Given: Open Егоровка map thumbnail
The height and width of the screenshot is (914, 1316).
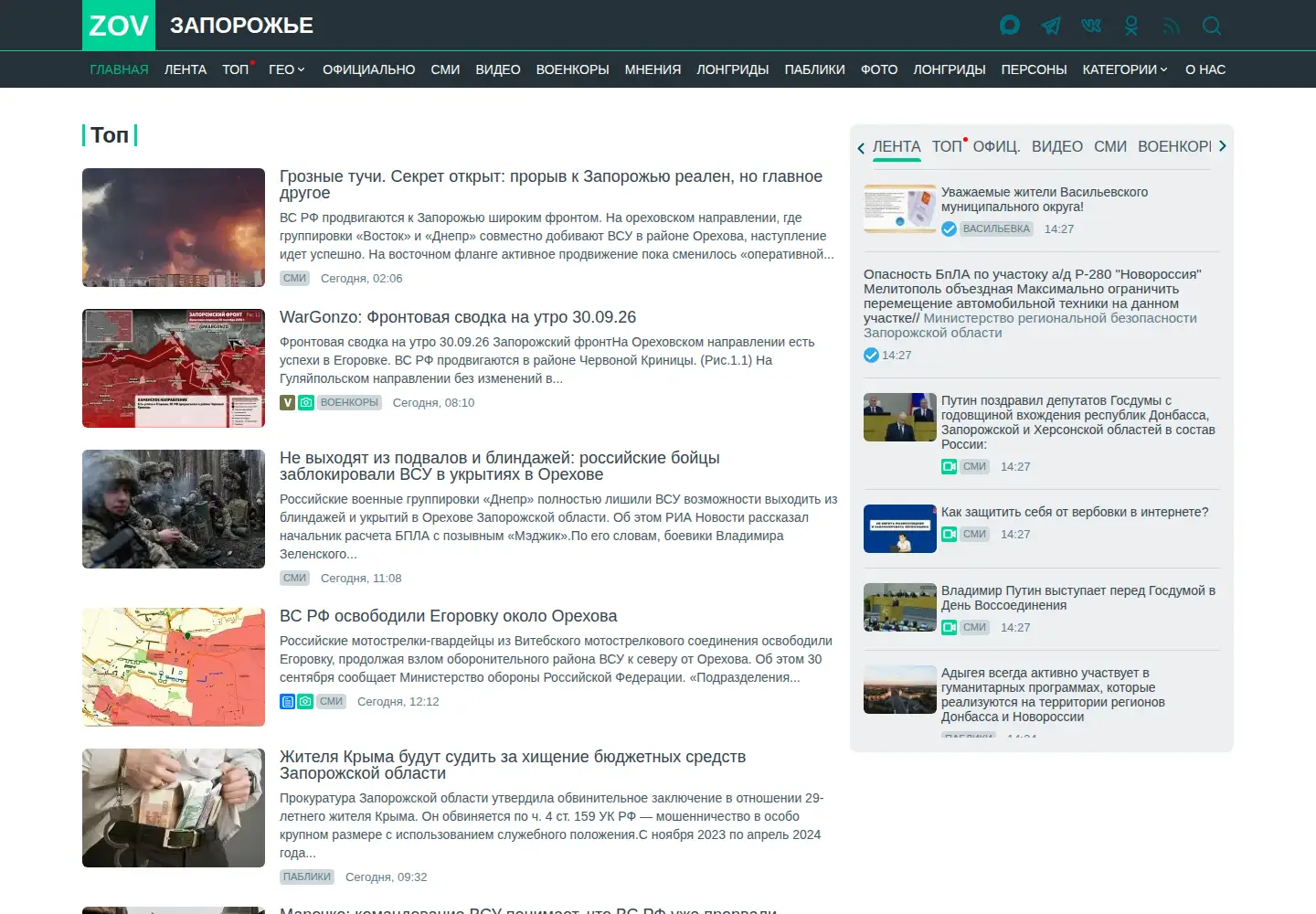Looking at the screenshot, I should pos(174,667).
